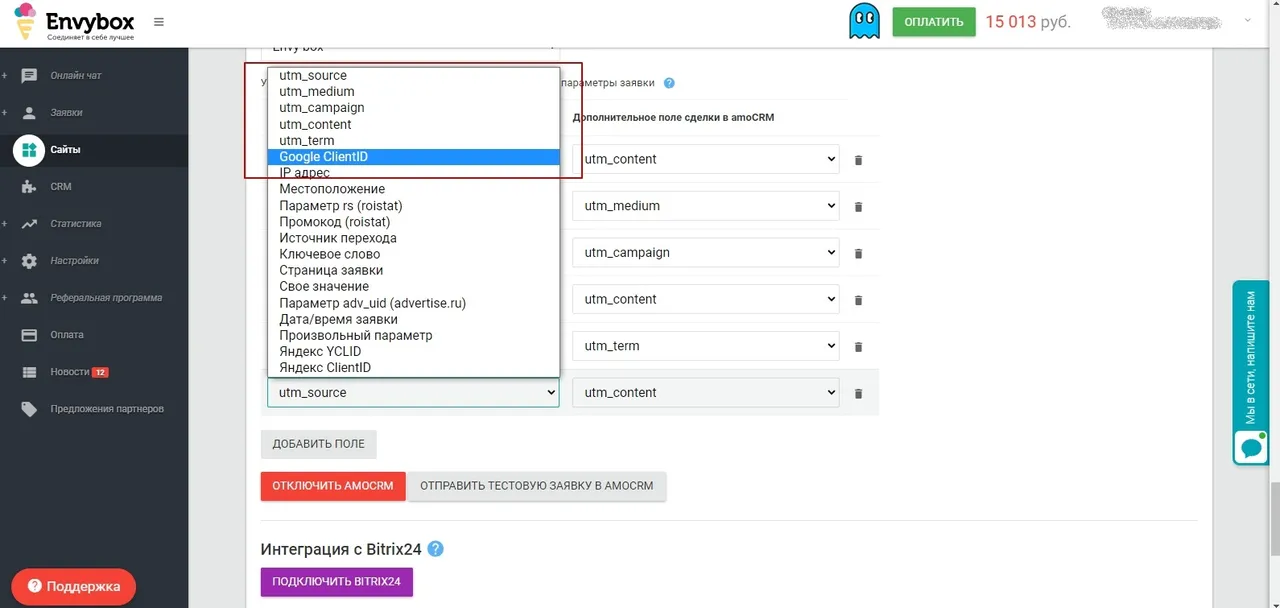This screenshot has width=1280, height=608.
Task: Click the Настройки gear icon
Action: 29,261
